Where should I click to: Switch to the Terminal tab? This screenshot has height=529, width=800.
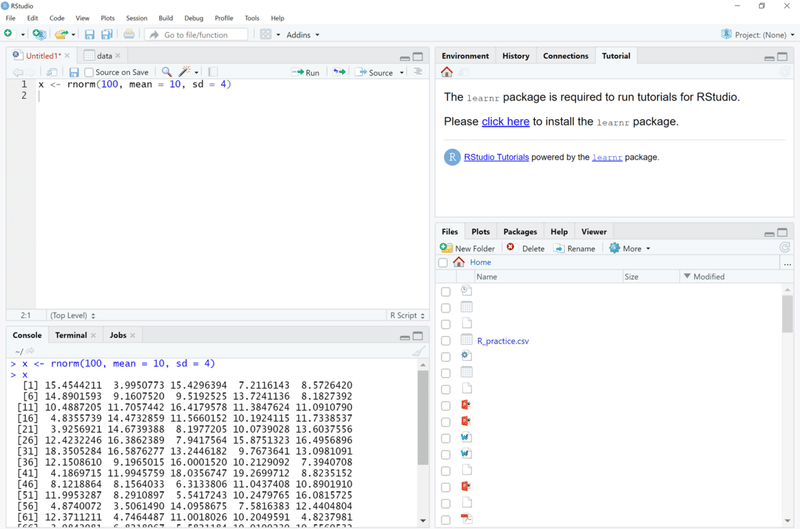coord(71,335)
